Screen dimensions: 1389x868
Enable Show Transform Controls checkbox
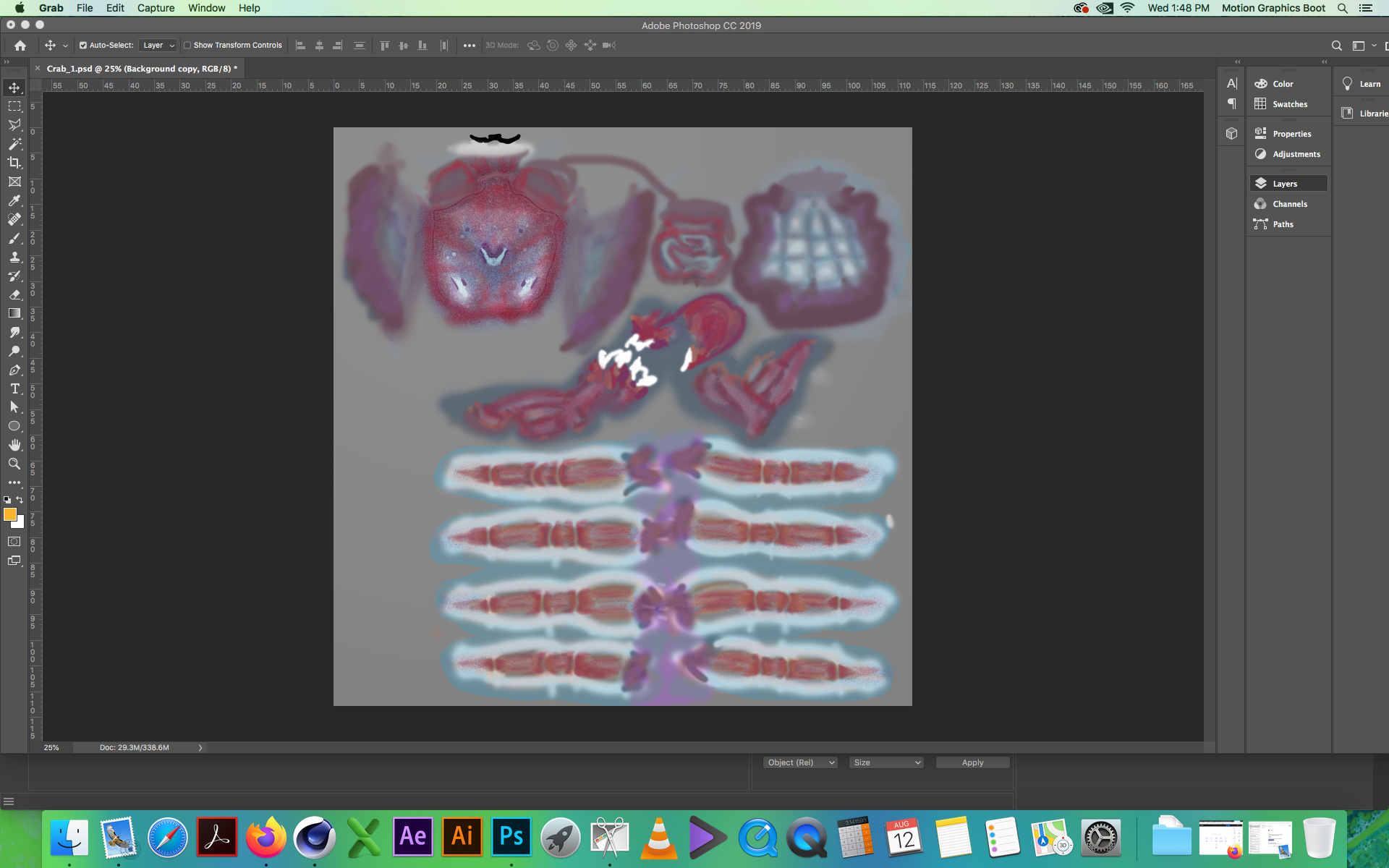point(187,45)
